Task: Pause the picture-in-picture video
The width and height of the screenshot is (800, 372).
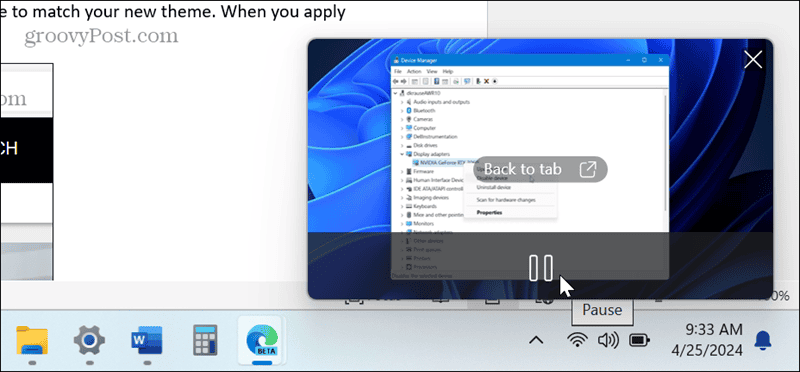Action: tap(540, 268)
